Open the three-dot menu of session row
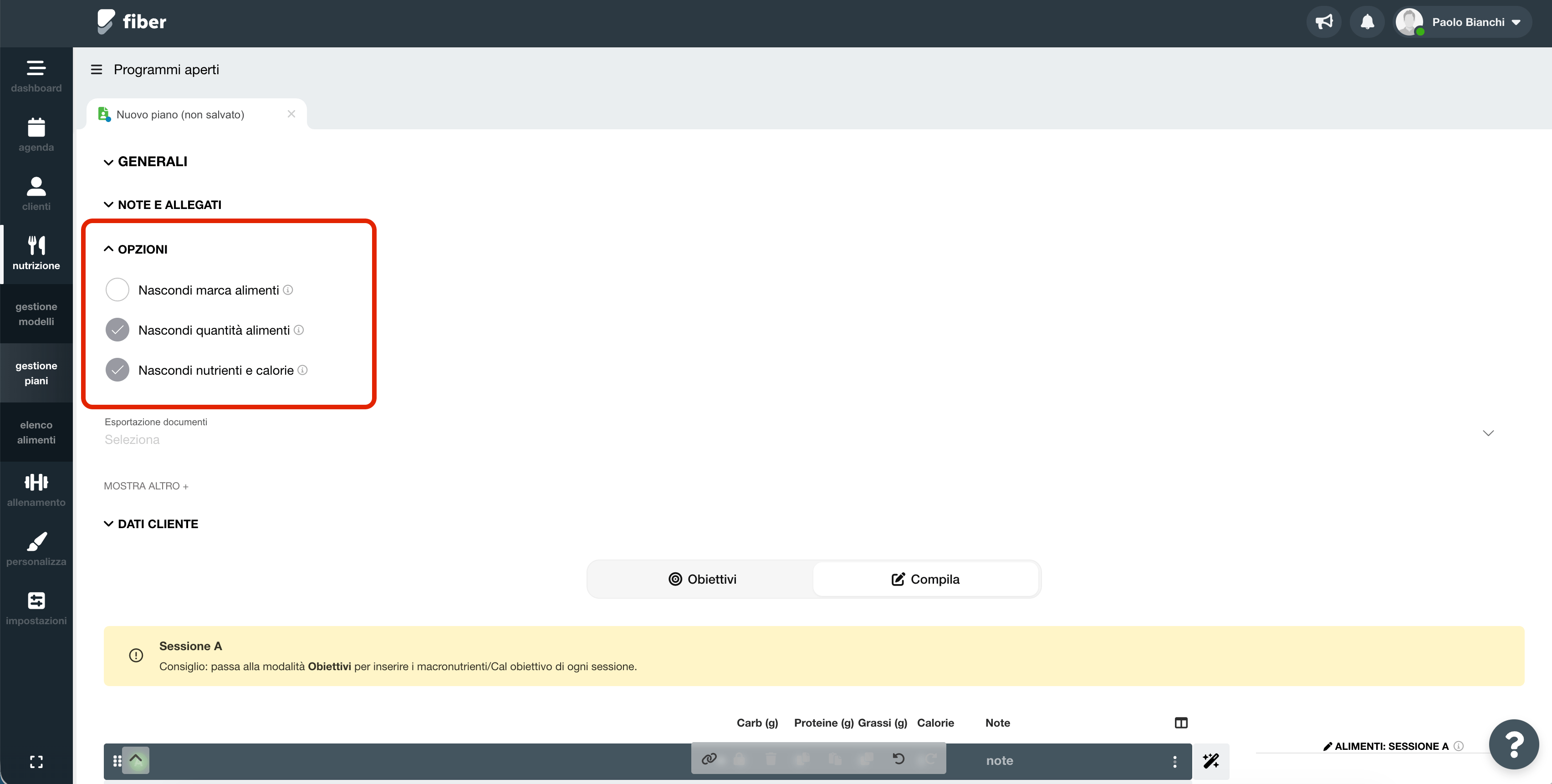1552x784 pixels. pos(1175,761)
